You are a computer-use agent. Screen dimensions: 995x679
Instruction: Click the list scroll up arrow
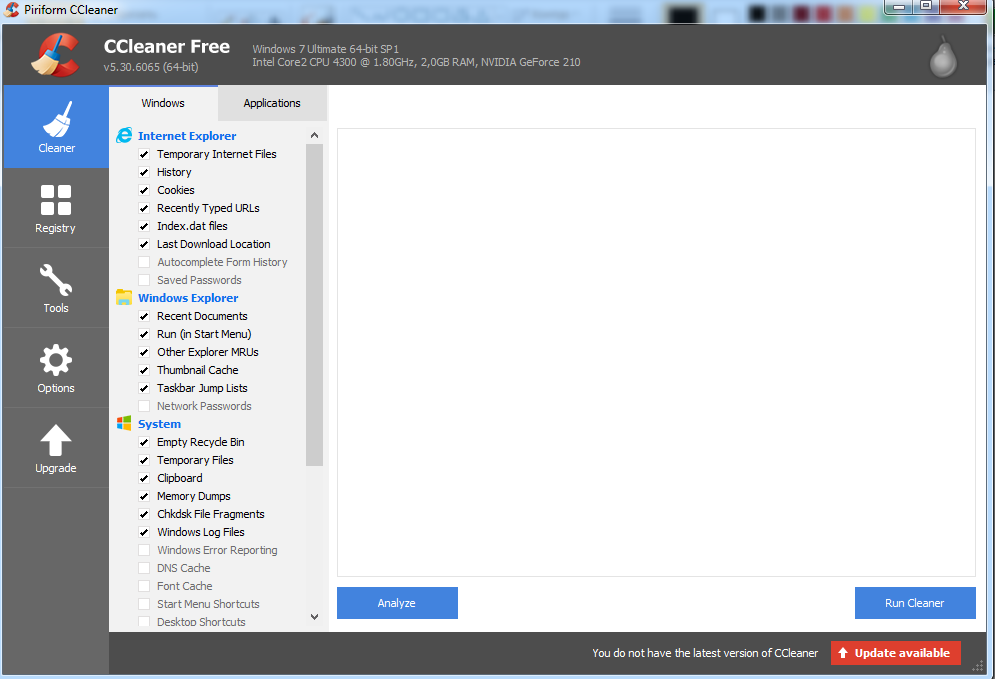pos(314,135)
